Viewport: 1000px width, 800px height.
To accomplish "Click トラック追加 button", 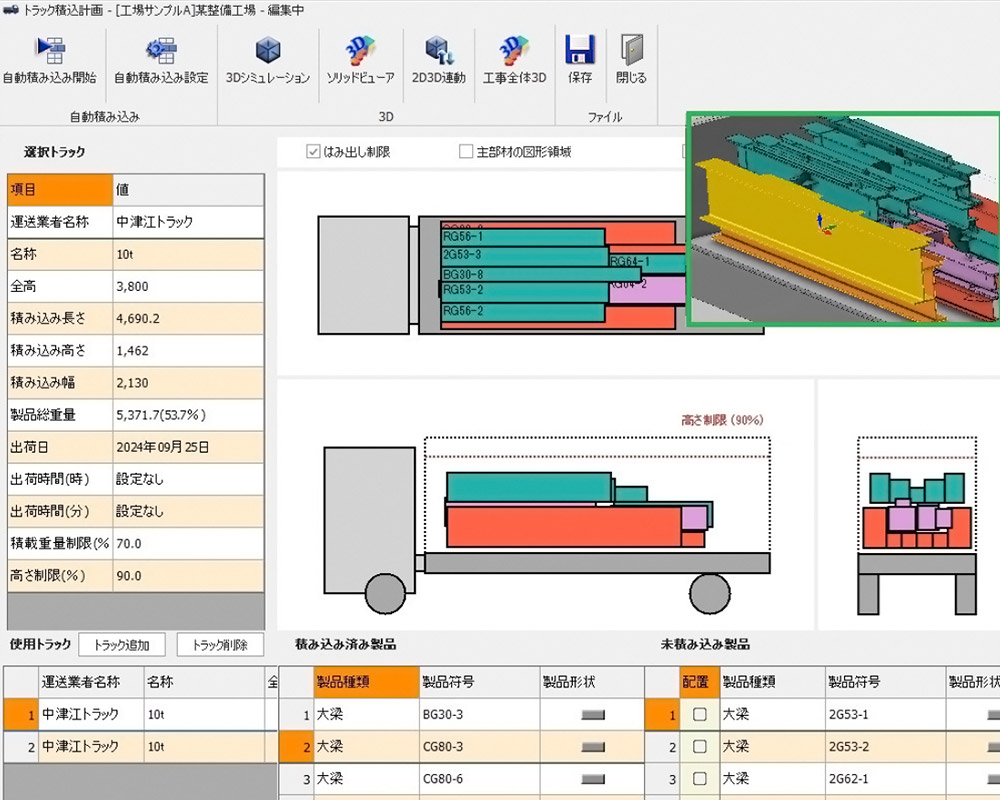I will pyautogui.click(x=122, y=645).
